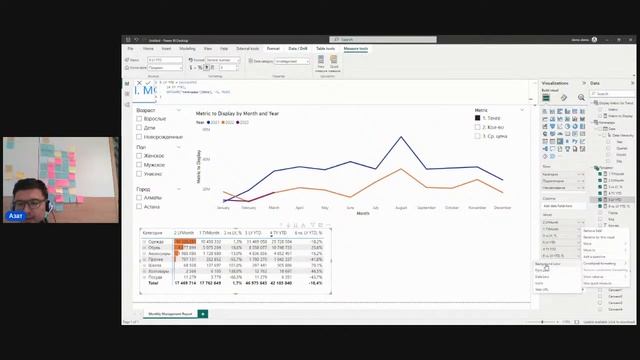Open Table view from left sidebar
The width and height of the screenshot is (640, 360).
pos(127,94)
